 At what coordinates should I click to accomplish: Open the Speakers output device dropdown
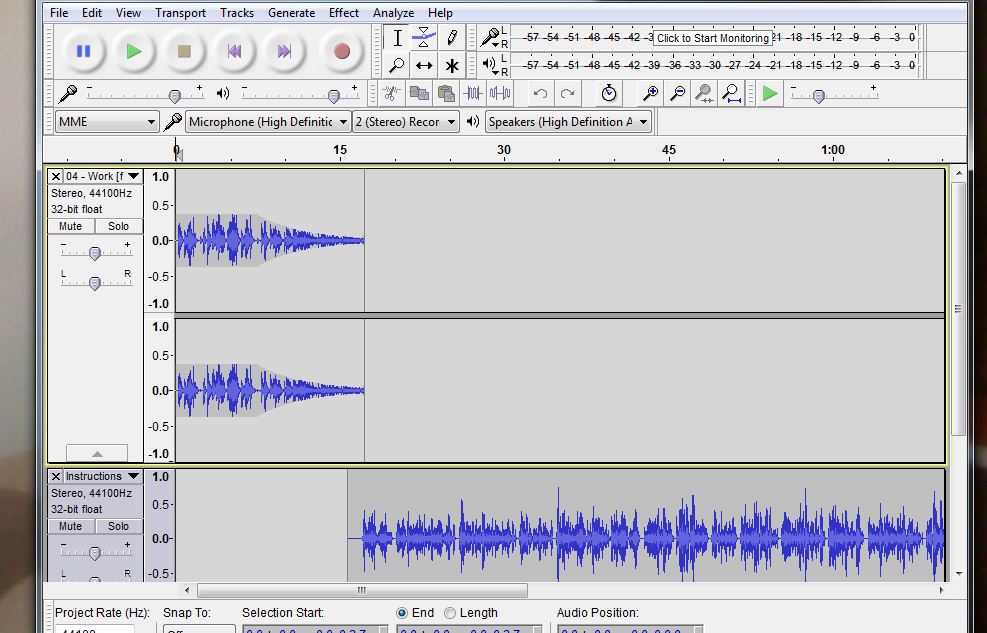(568, 121)
